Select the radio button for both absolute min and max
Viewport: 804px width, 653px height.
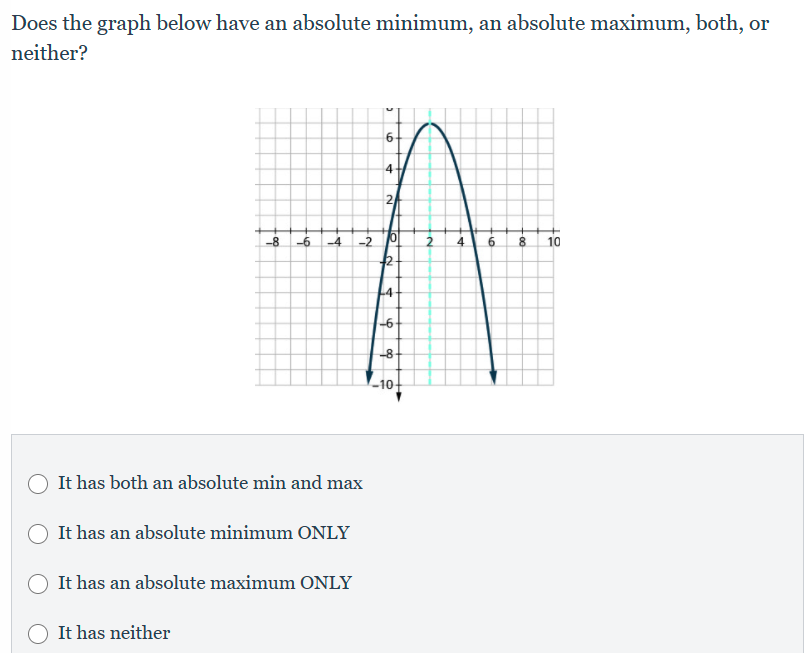[38, 483]
